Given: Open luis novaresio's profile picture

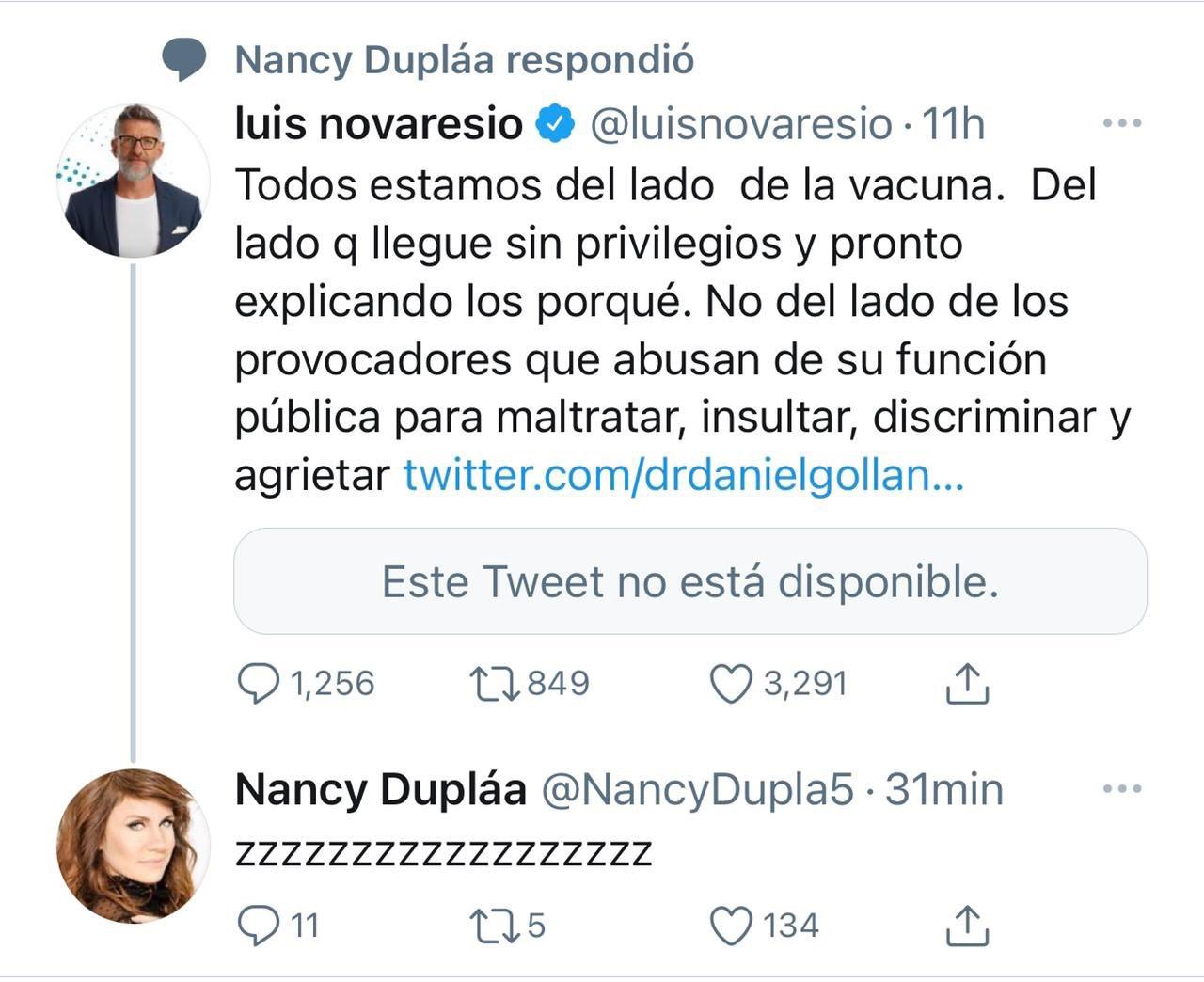Looking at the screenshot, I should point(136,179).
